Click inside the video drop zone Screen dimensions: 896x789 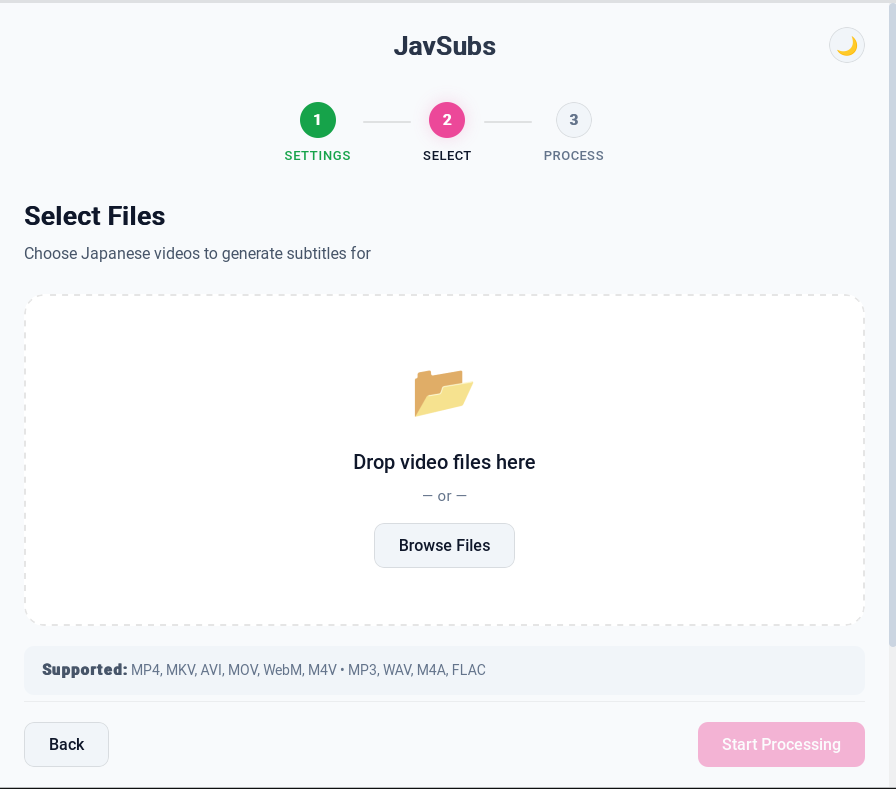[x=444, y=459]
